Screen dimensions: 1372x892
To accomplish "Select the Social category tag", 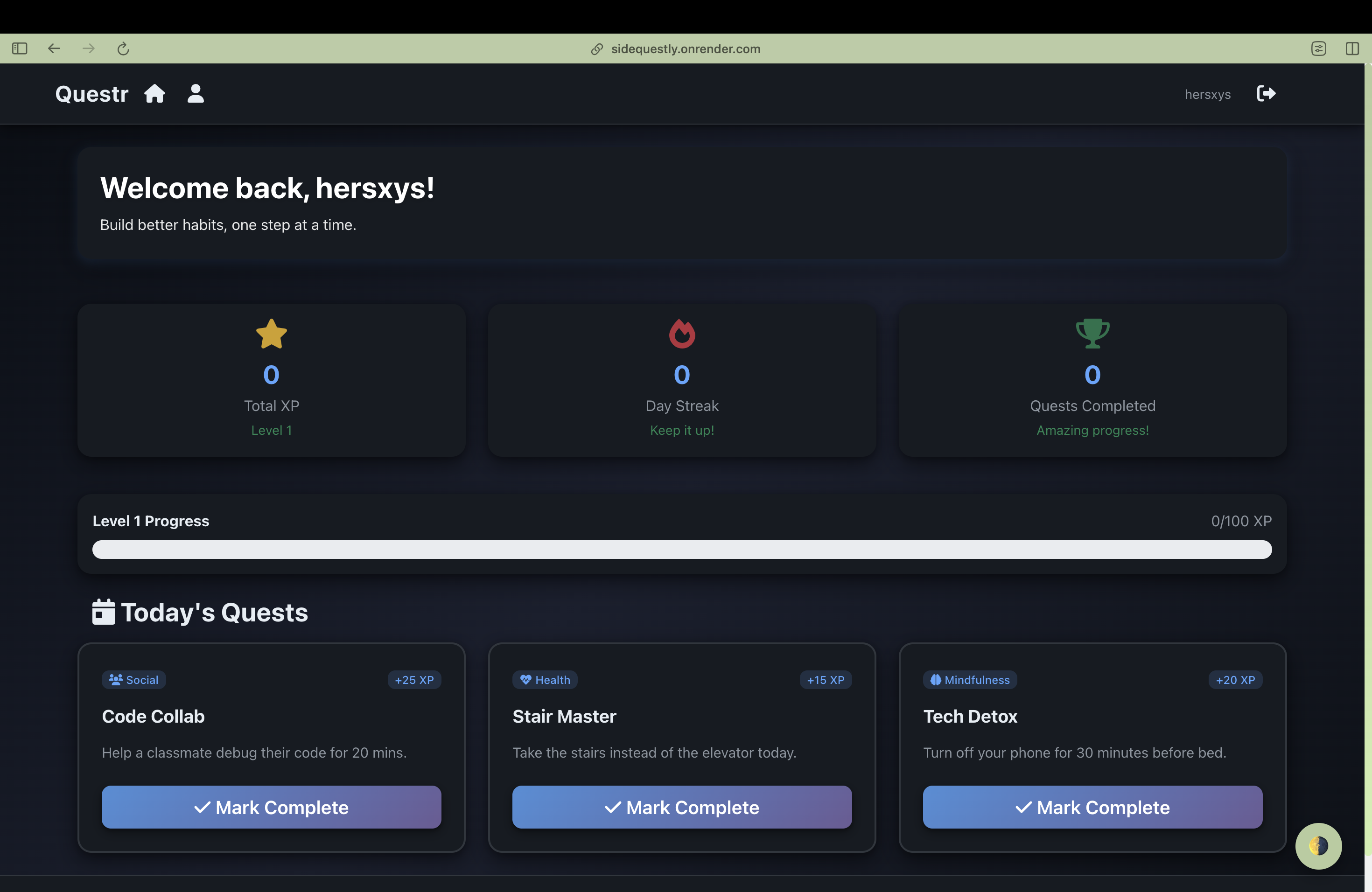I will (x=134, y=680).
